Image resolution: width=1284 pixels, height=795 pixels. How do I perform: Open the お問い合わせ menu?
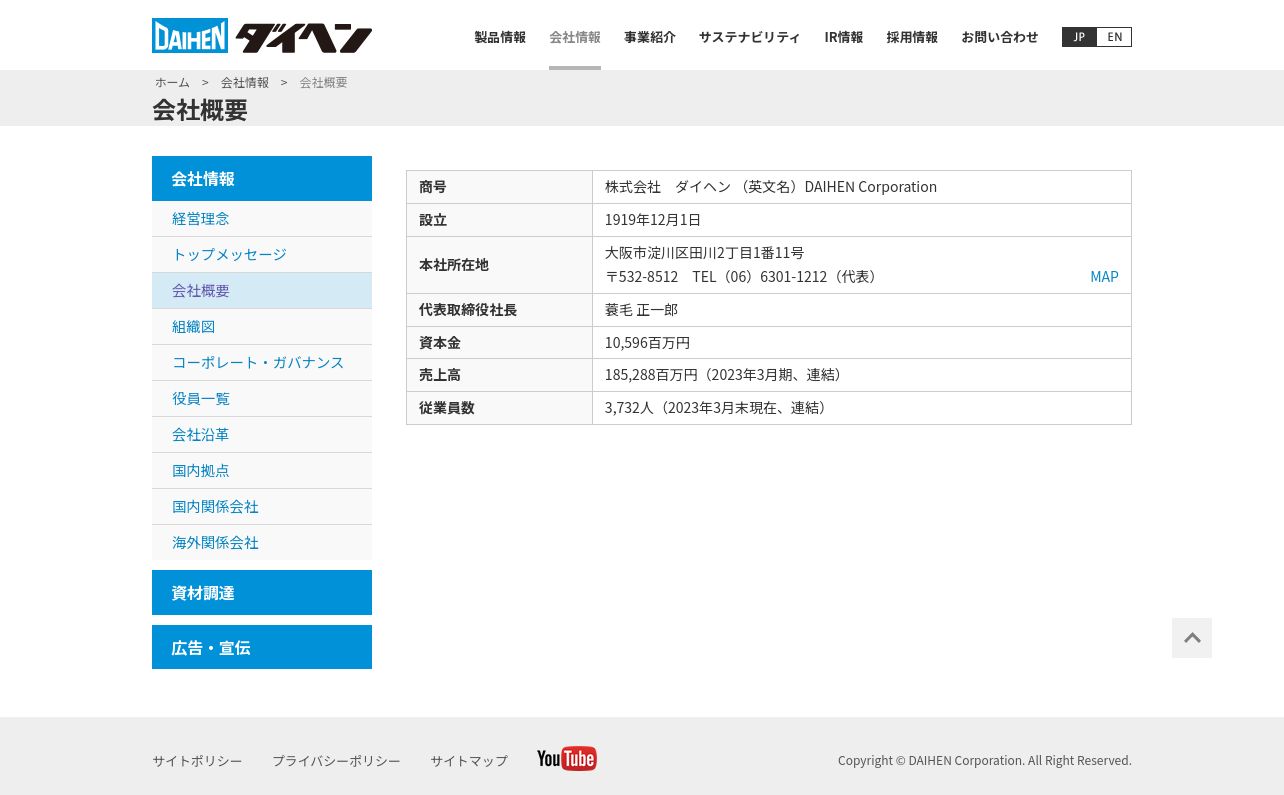tap(1000, 37)
